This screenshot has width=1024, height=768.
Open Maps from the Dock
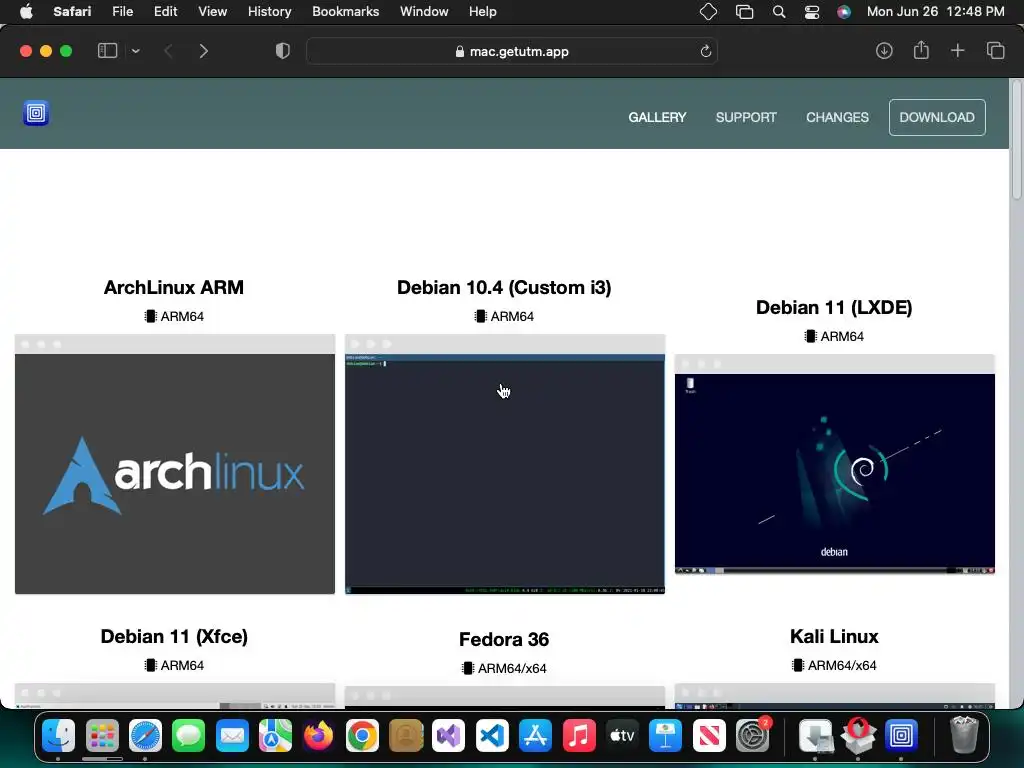[275, 735]
